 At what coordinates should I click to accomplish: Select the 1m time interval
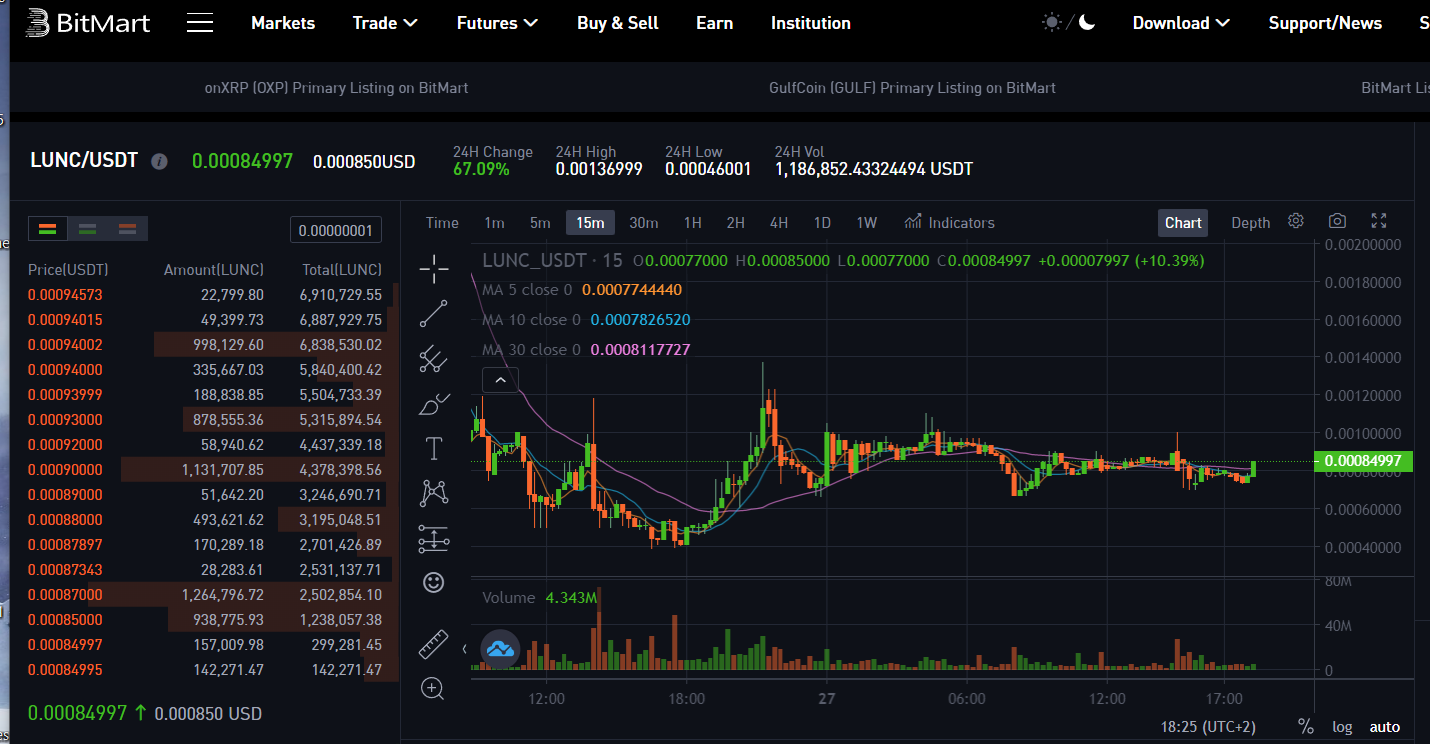coord(494,223)
